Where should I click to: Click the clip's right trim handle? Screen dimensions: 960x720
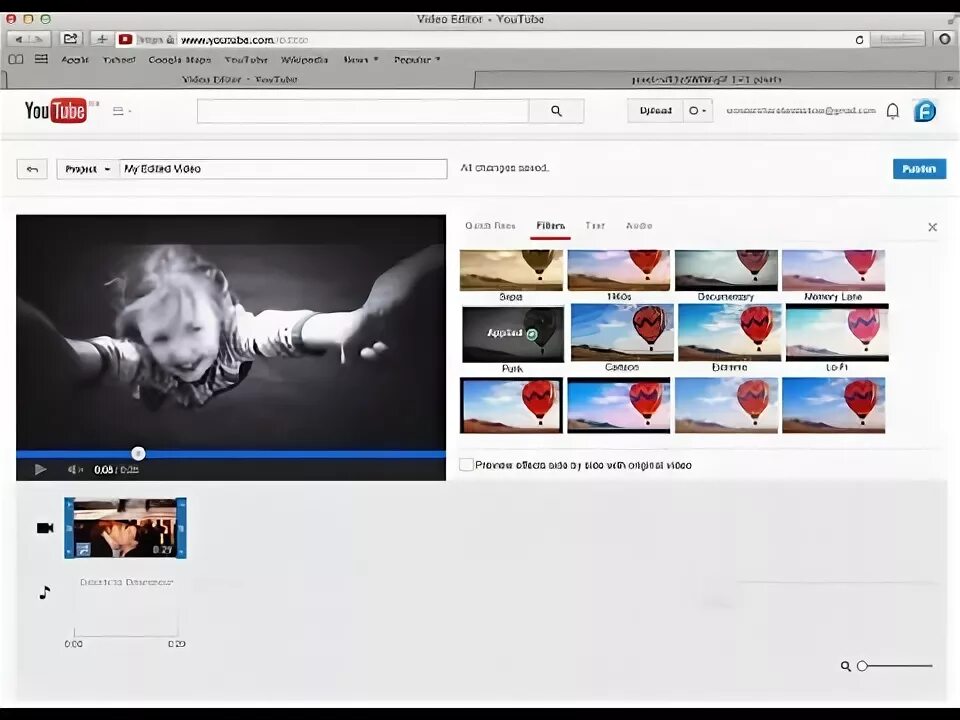182,528
